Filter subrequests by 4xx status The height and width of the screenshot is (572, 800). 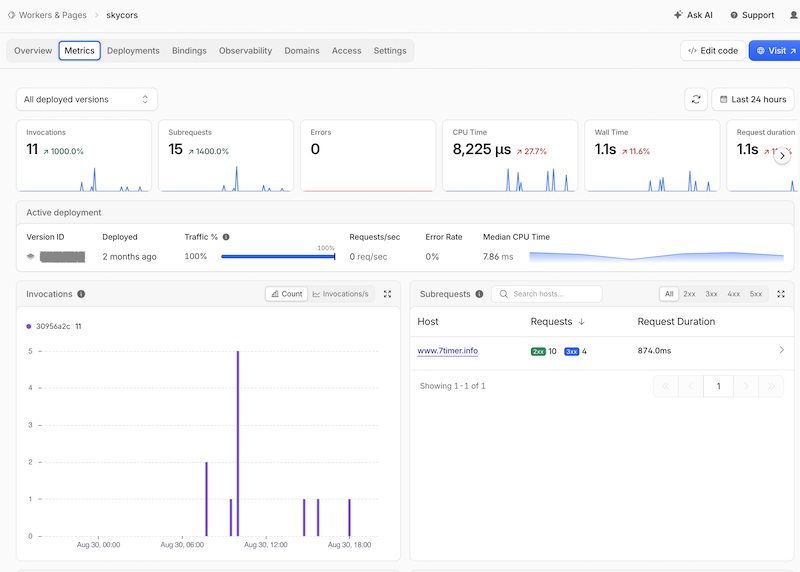tap(734, 294)
